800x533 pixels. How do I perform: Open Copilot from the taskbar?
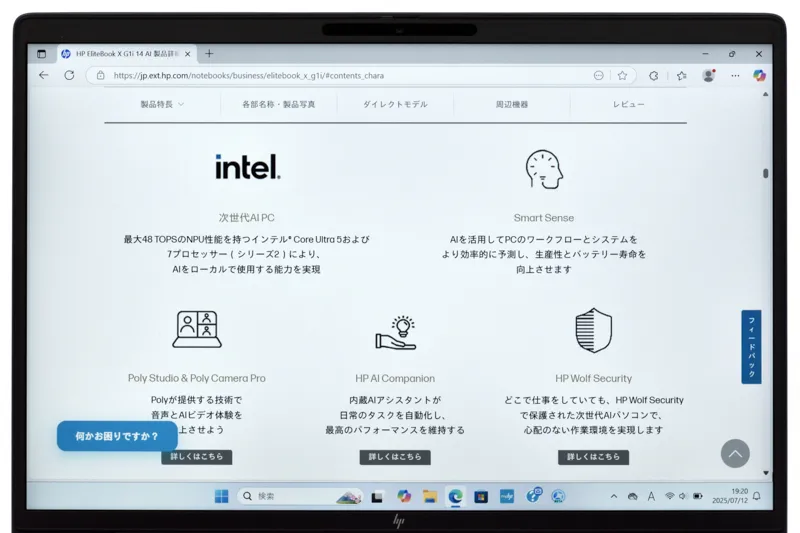[404, 496]
